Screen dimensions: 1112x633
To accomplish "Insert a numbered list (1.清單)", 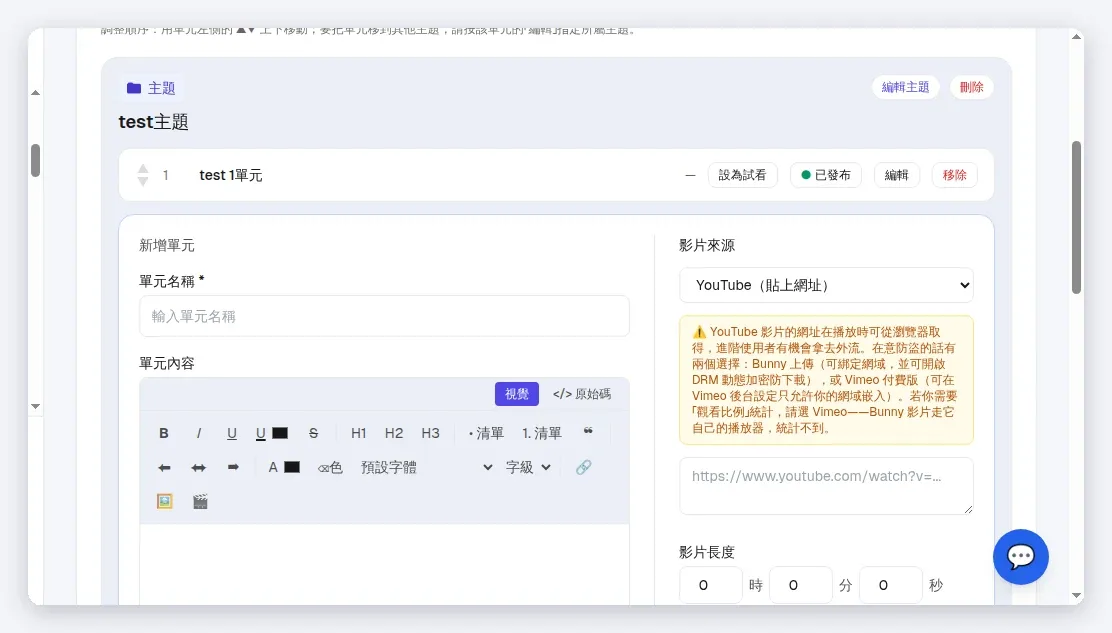I will 542,433.
